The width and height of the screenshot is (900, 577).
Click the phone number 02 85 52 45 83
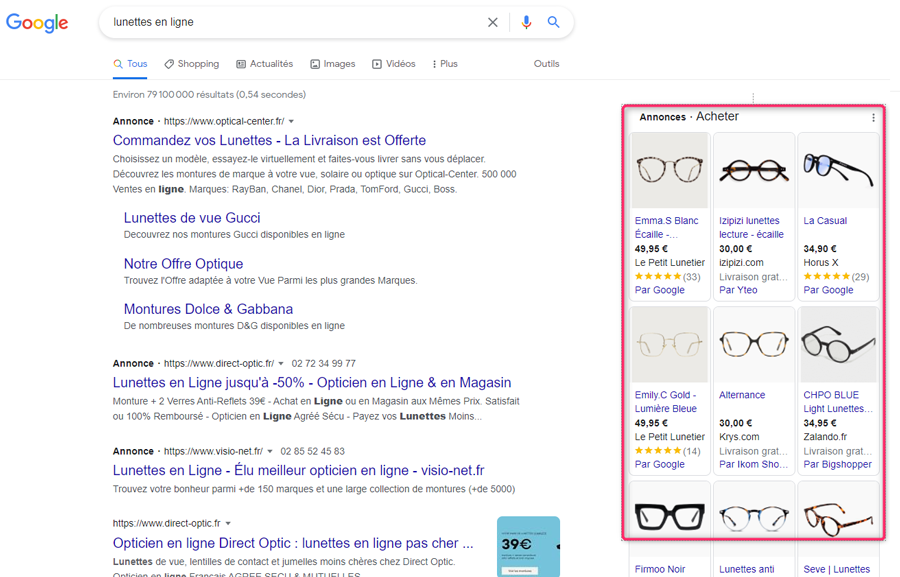[x=313, y=452]
